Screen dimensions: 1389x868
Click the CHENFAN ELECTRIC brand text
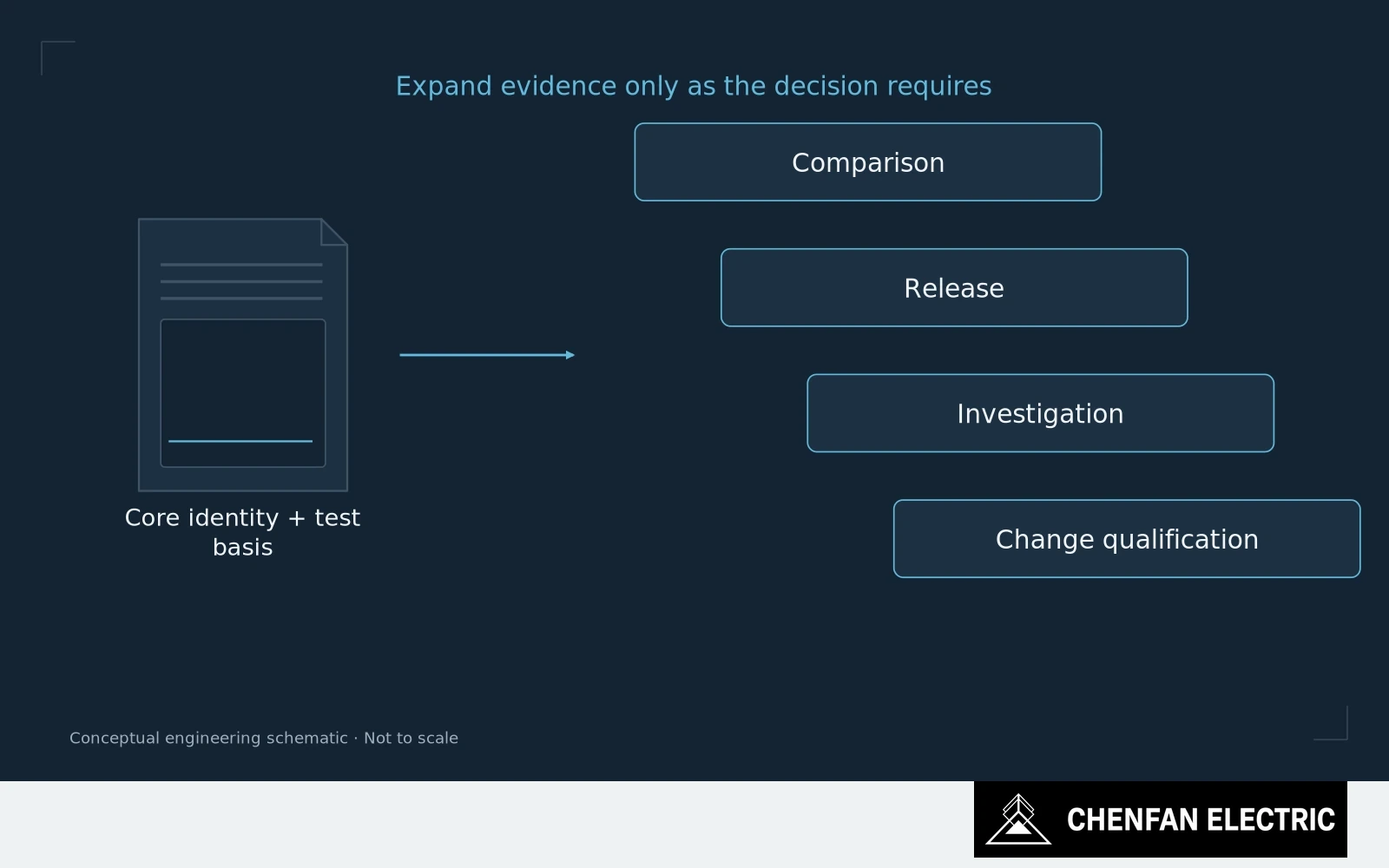[1201, 819]
